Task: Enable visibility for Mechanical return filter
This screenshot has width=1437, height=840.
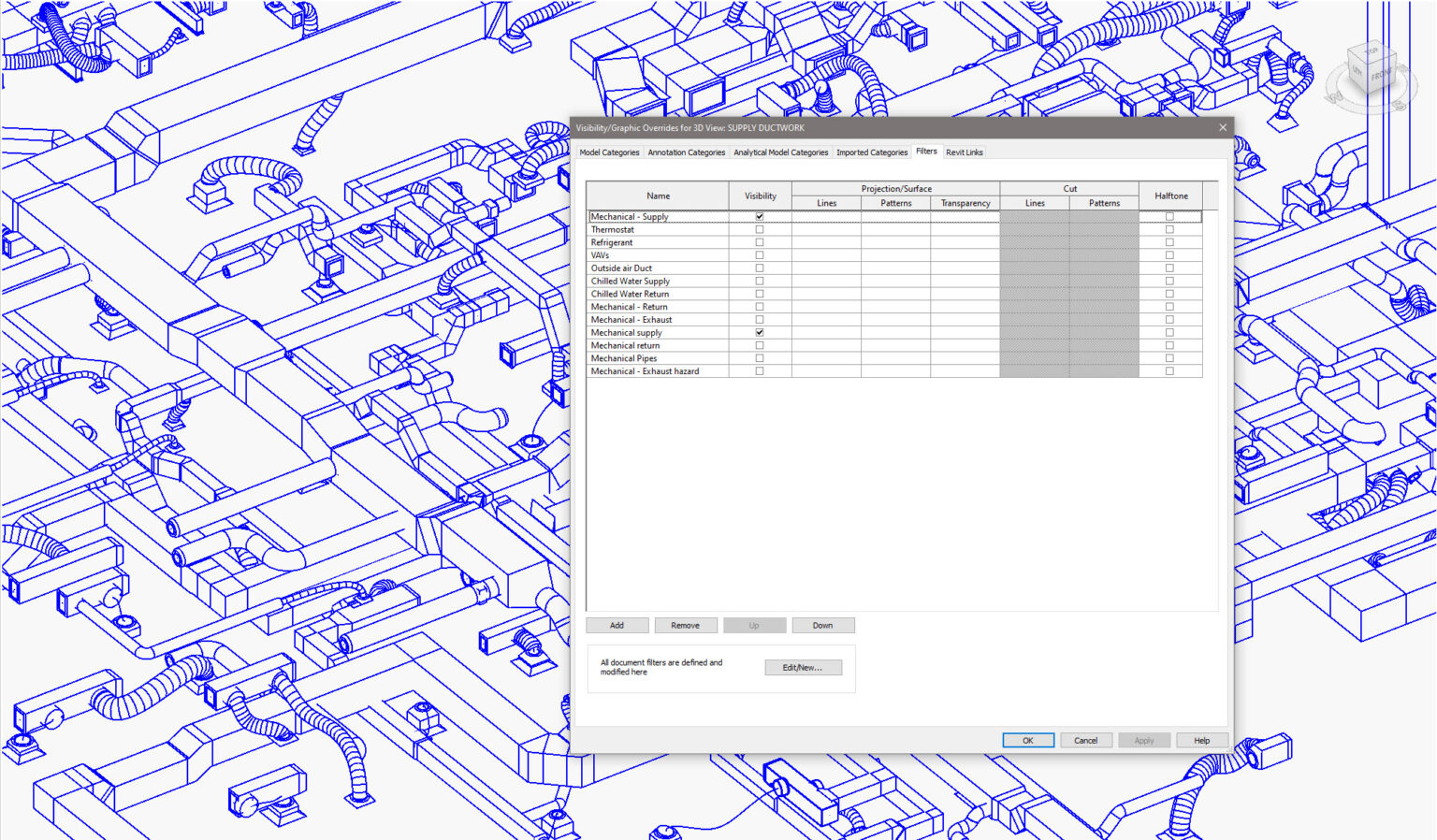Action: click(760, 345)
